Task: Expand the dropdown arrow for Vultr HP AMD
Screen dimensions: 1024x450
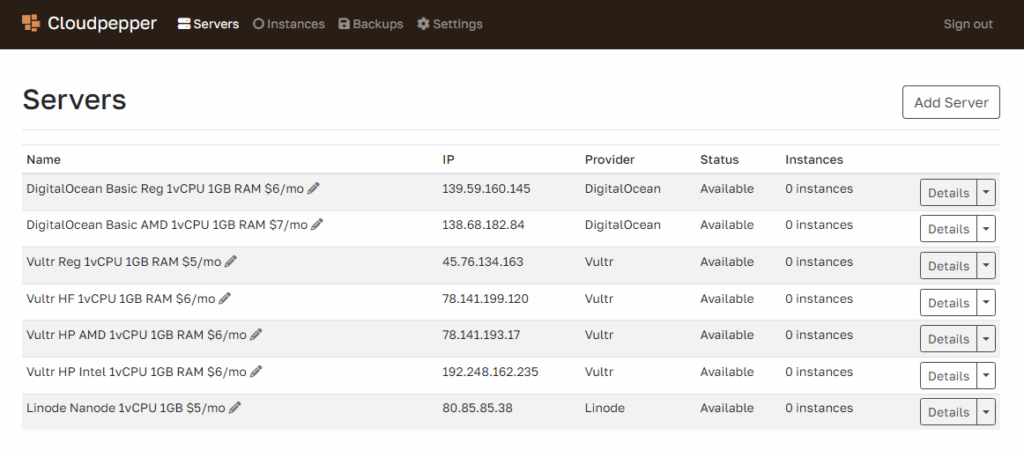Action: pos(986,339)
